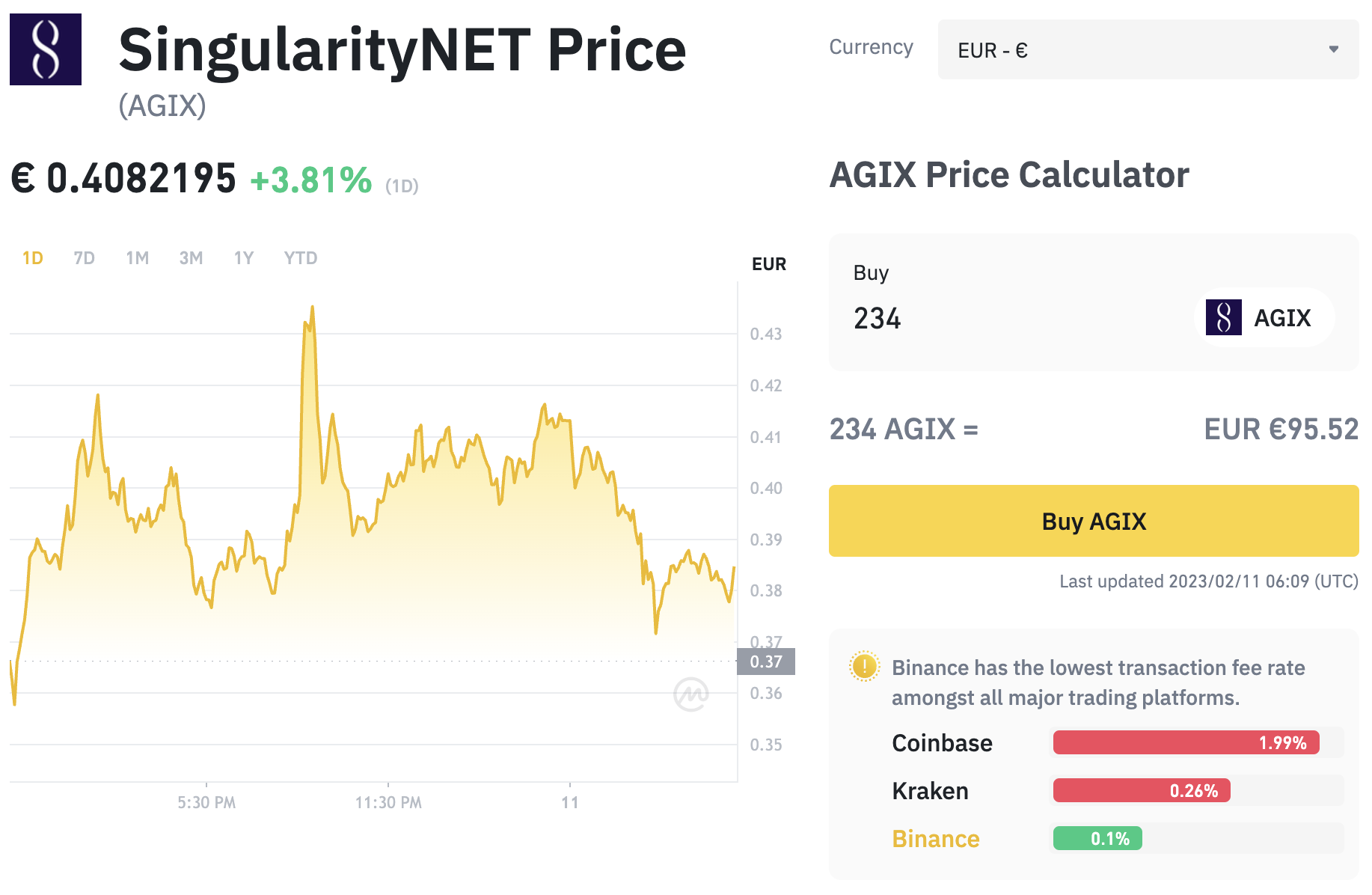Click the Buy AGIX button
Viewport: 1372px width, 895px height.
[x=1094, y=521]
